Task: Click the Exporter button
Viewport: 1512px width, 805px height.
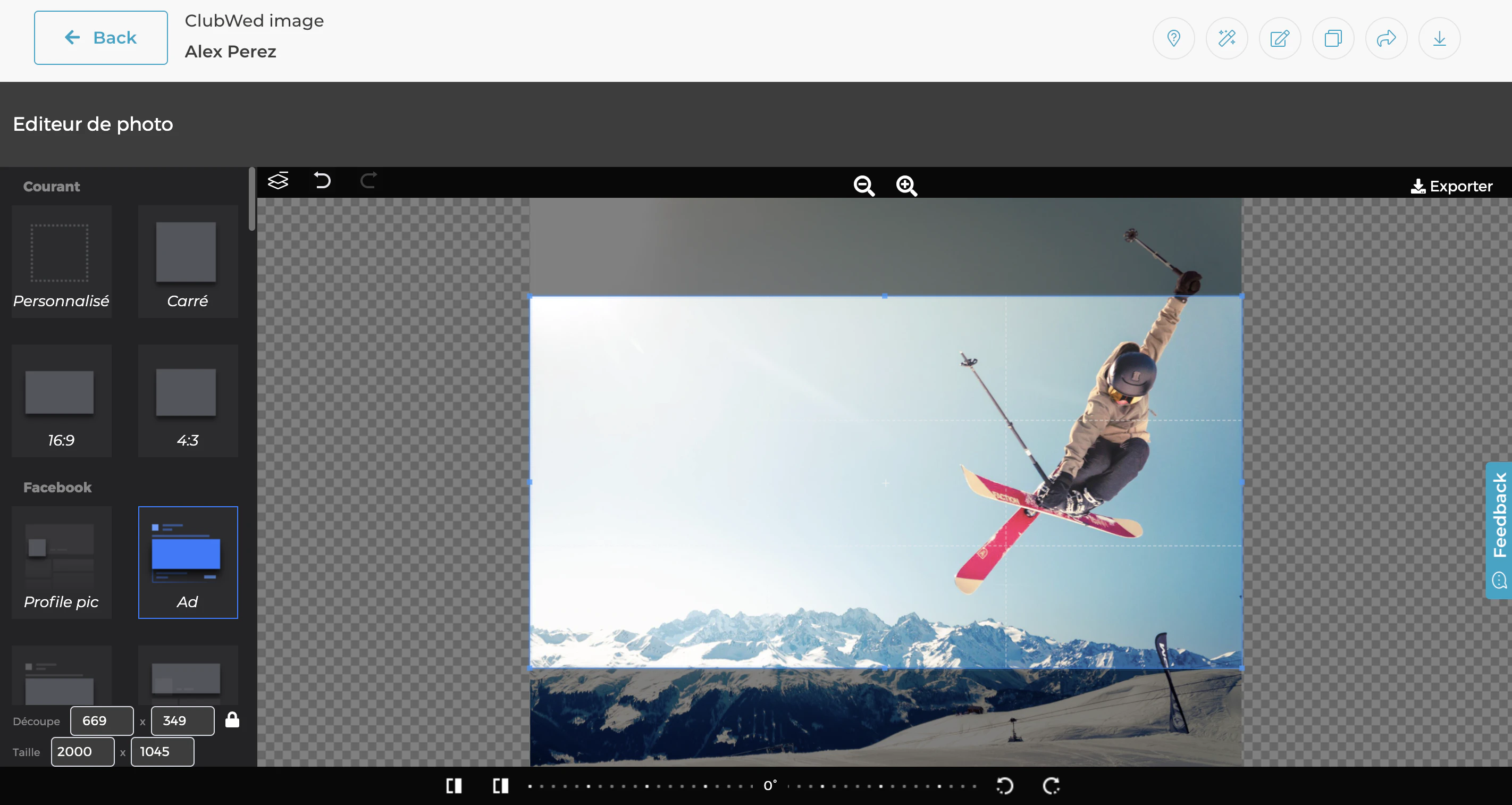Action: tap(1452, 186)
